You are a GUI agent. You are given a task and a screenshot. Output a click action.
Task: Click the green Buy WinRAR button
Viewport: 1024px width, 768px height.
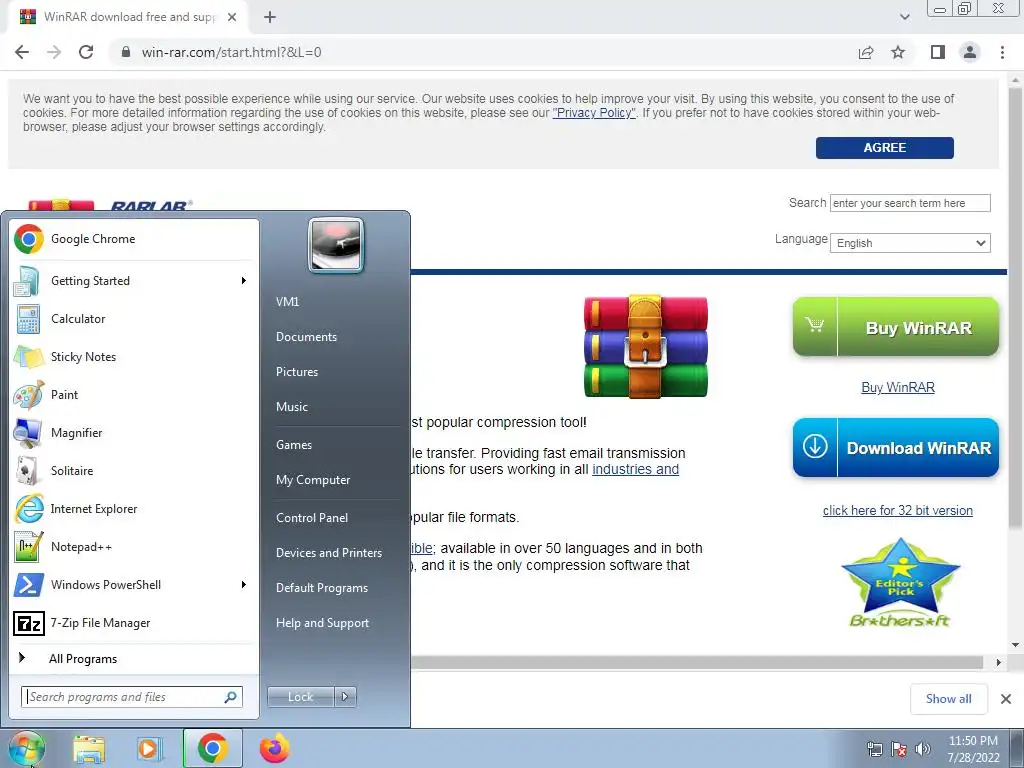point(896,327)
